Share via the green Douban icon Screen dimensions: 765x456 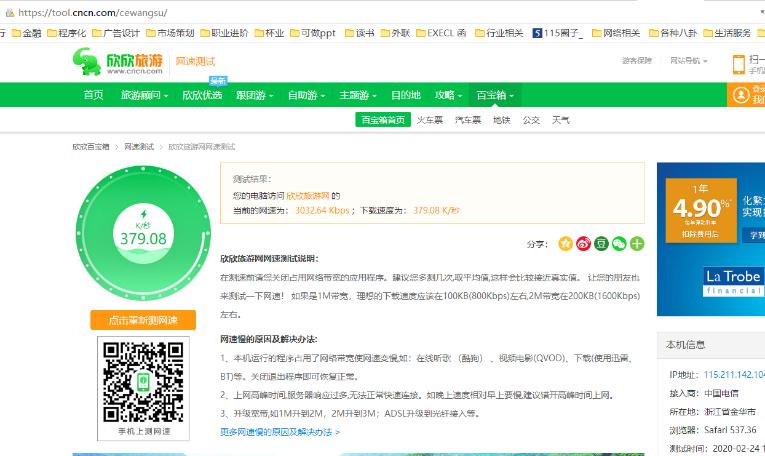click(601, 243)
